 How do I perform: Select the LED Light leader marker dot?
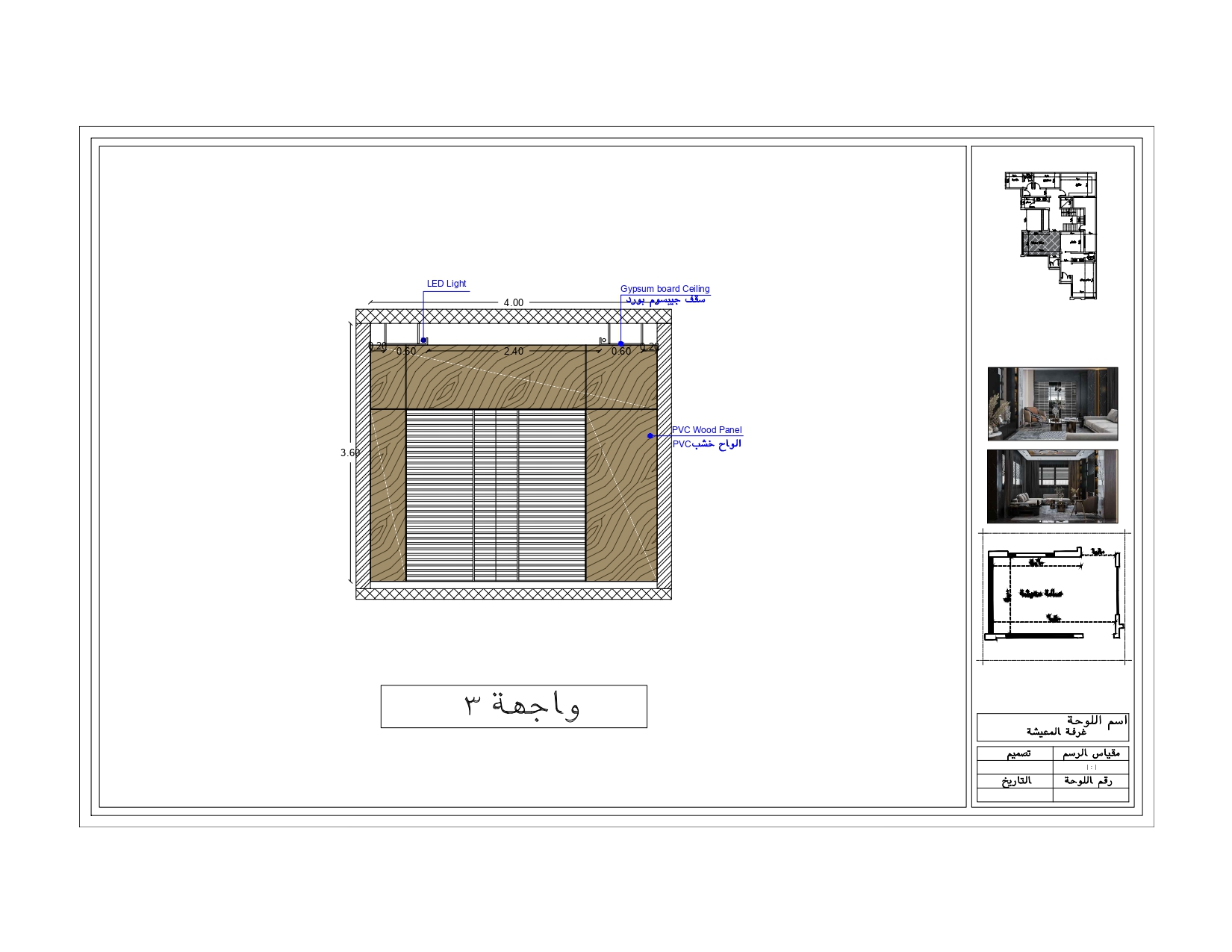(423, 339)
